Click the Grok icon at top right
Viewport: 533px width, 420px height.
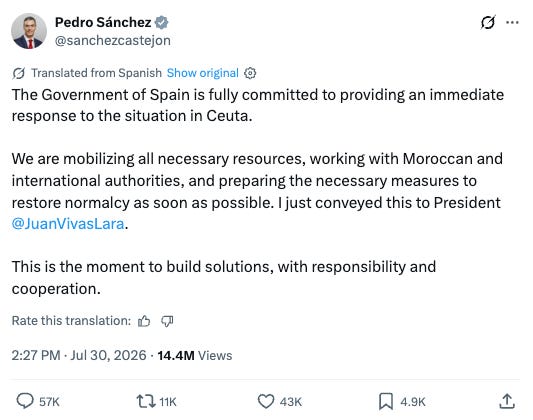[x=488, y=23]
